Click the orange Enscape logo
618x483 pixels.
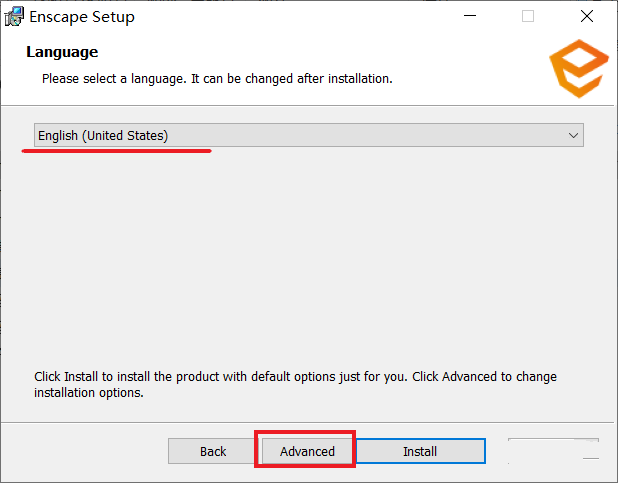pyautogui.click(x=579, y=69)
